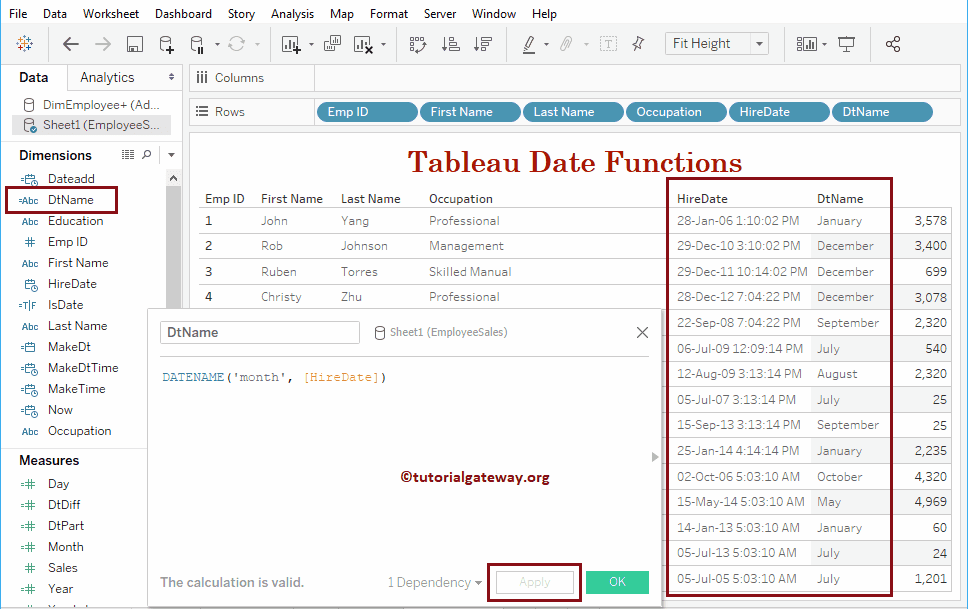Open the Analysis menu
This screenshot has height=609, width=968.
coord(293,14)
